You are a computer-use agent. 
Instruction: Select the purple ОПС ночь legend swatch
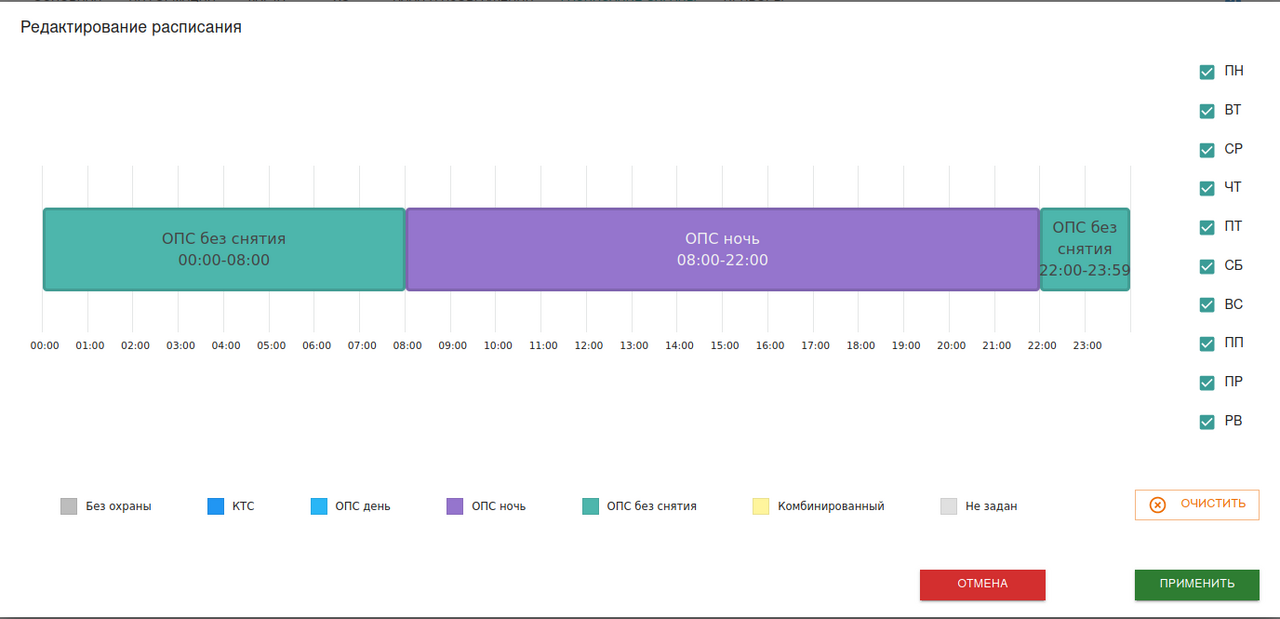tap(455, 506)
